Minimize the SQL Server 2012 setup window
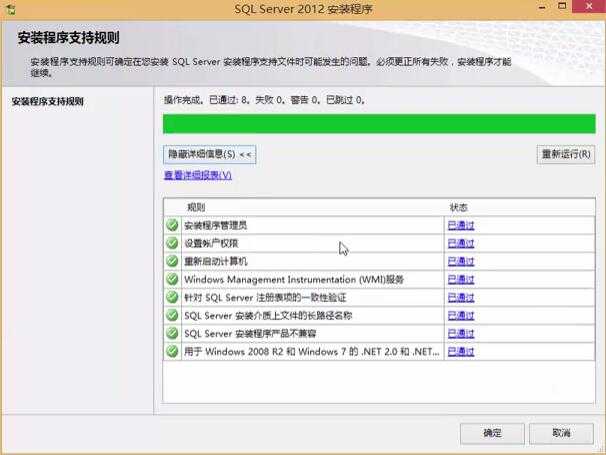 542,7
